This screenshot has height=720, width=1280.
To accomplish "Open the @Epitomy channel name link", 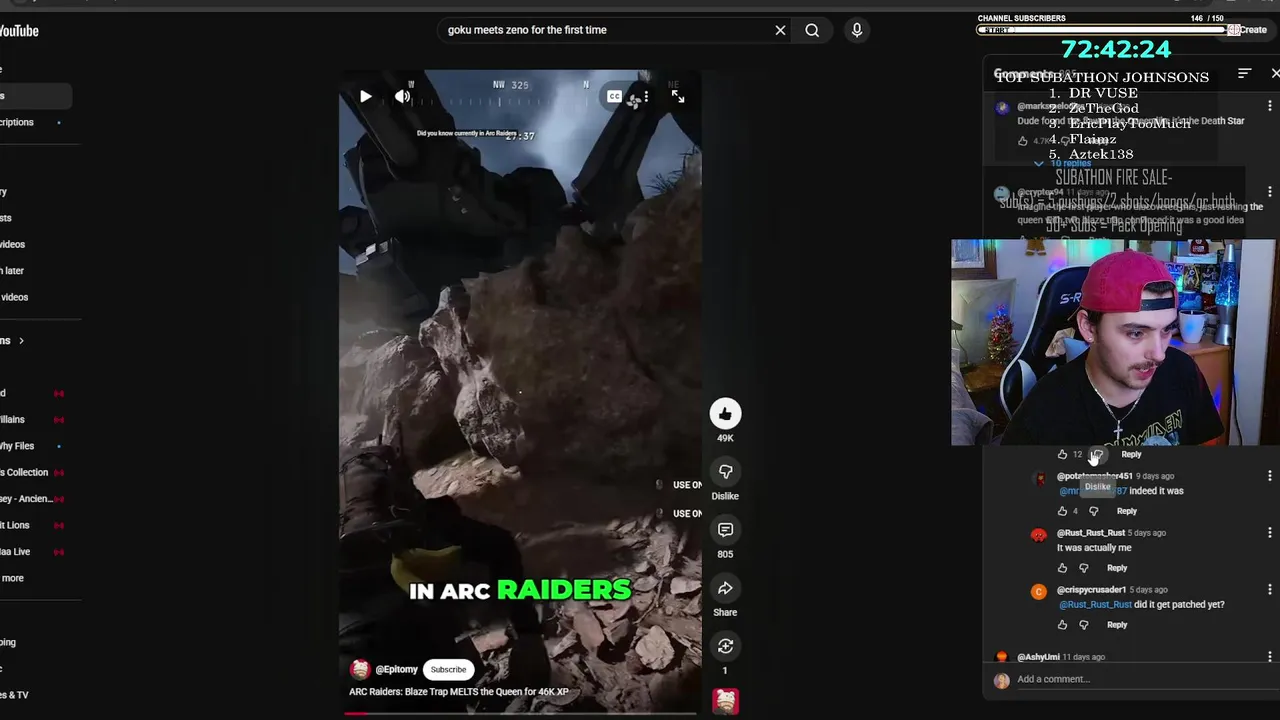I will pyautogui.click(x=397, y=669).
